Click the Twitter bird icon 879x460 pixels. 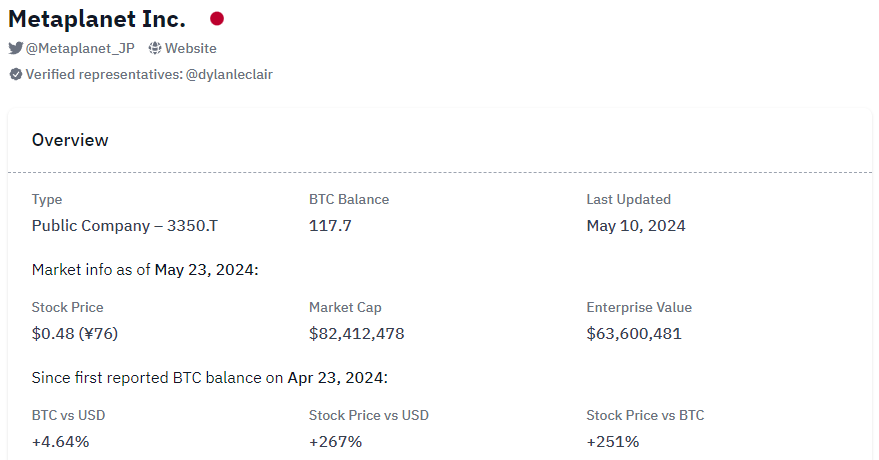[x=15, y=48]
